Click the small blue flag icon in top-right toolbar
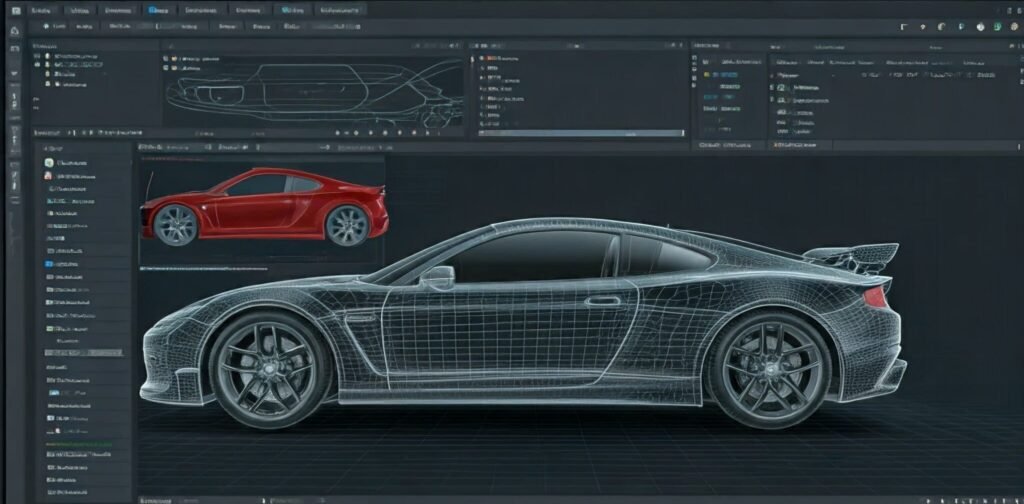The image size is (1024, 504). coord(961,27)
